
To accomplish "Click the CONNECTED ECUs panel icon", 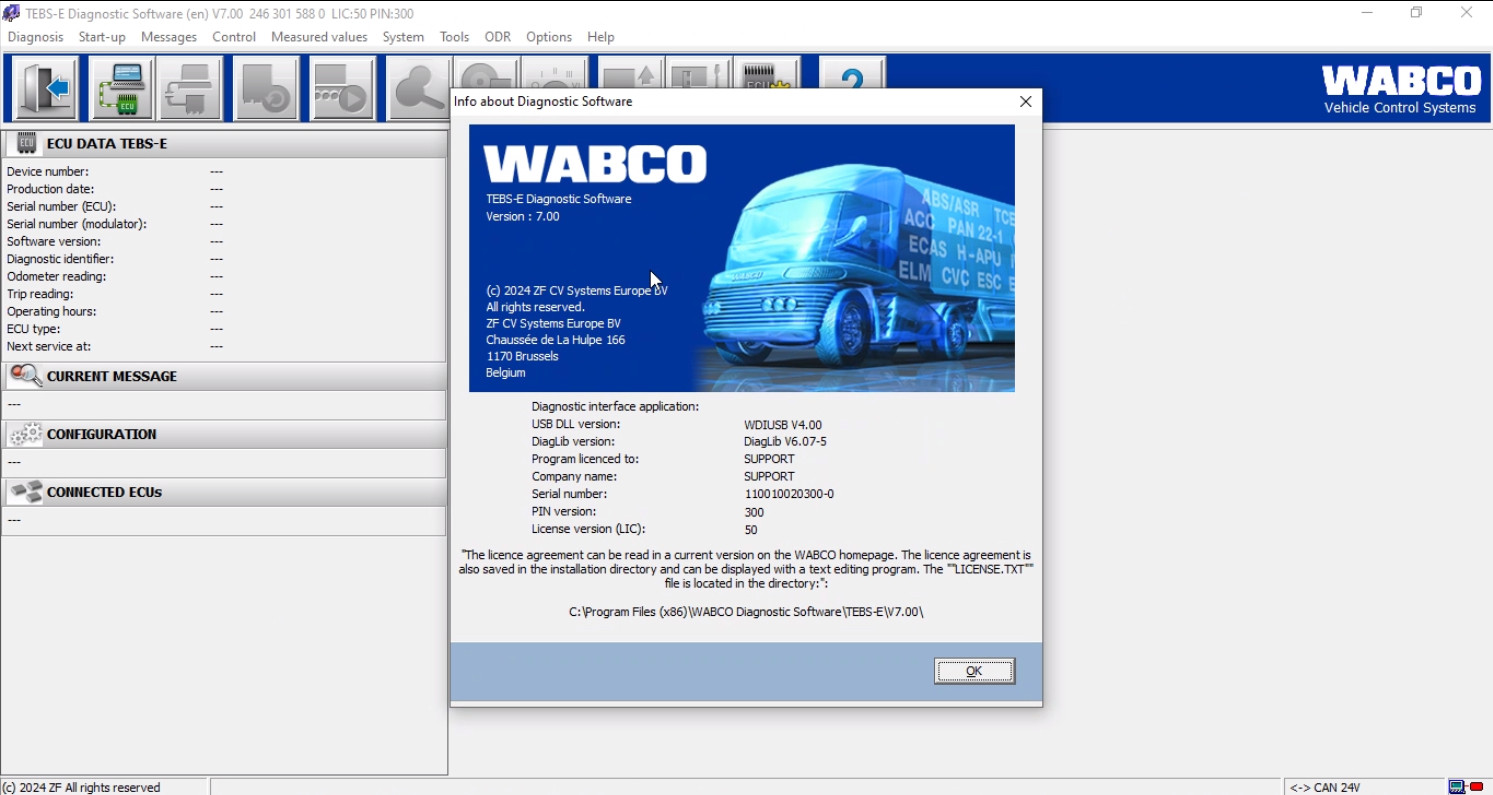I will [x=26, y=492].
